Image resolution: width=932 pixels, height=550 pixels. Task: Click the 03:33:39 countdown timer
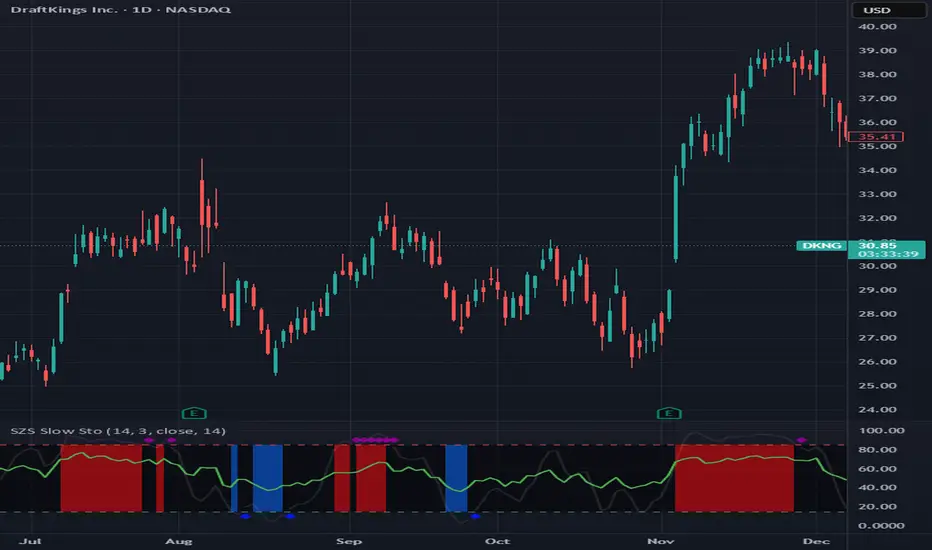(888, 254)
